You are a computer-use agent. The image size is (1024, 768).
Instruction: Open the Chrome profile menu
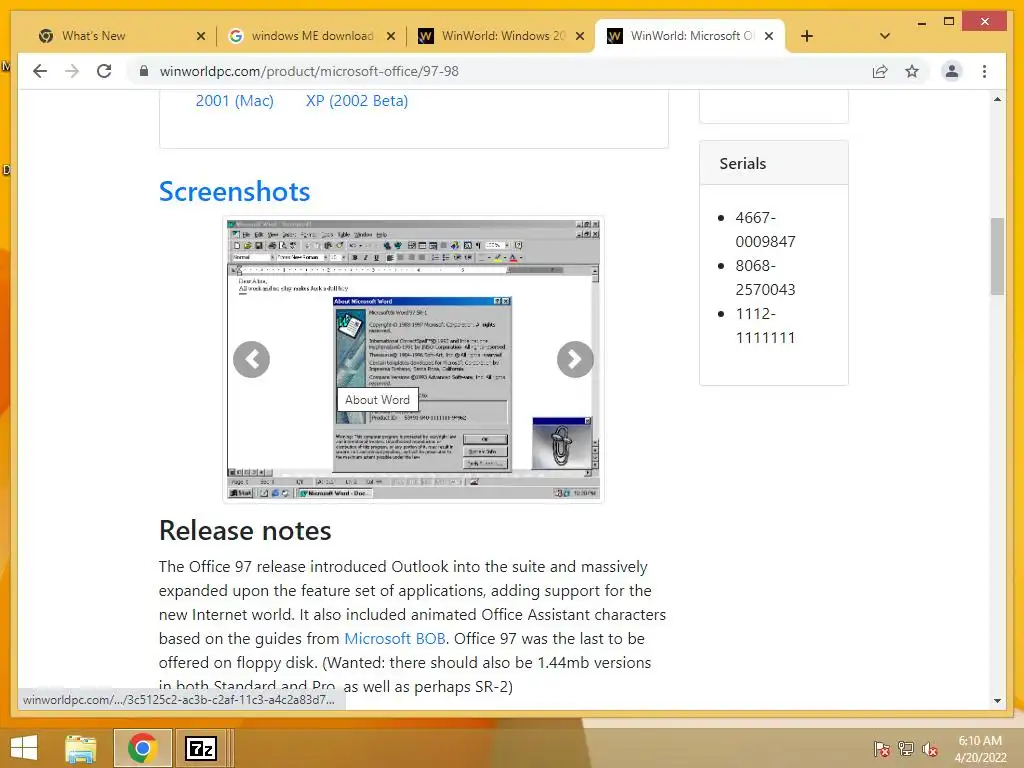tap(952, 71)
